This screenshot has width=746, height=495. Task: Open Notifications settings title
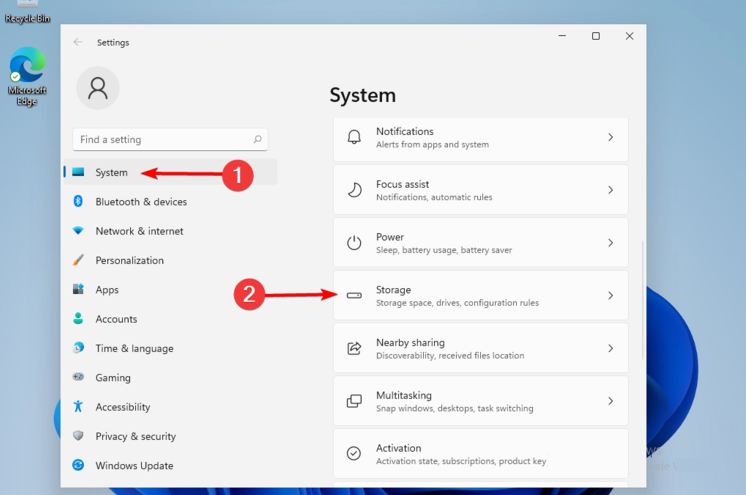[x=405, y=131]
